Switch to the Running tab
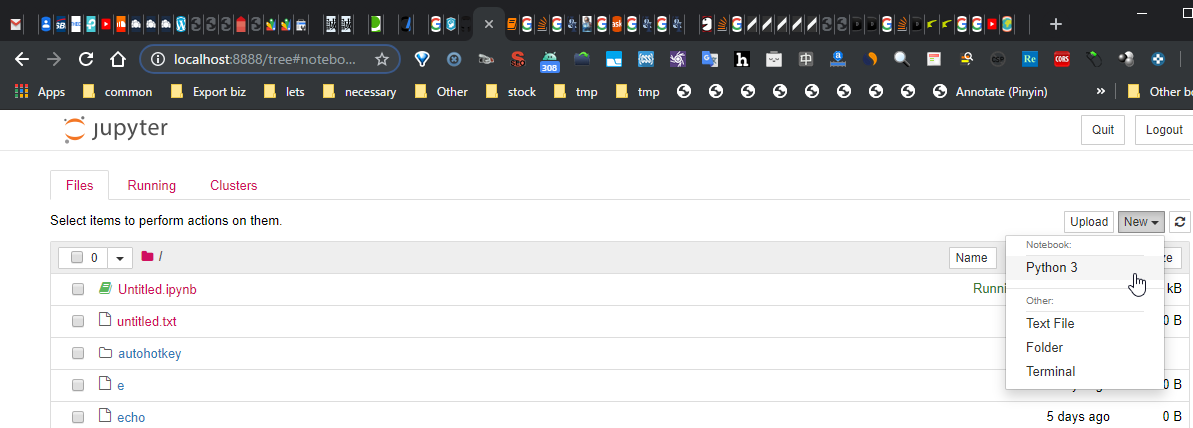 click(151, 185)
